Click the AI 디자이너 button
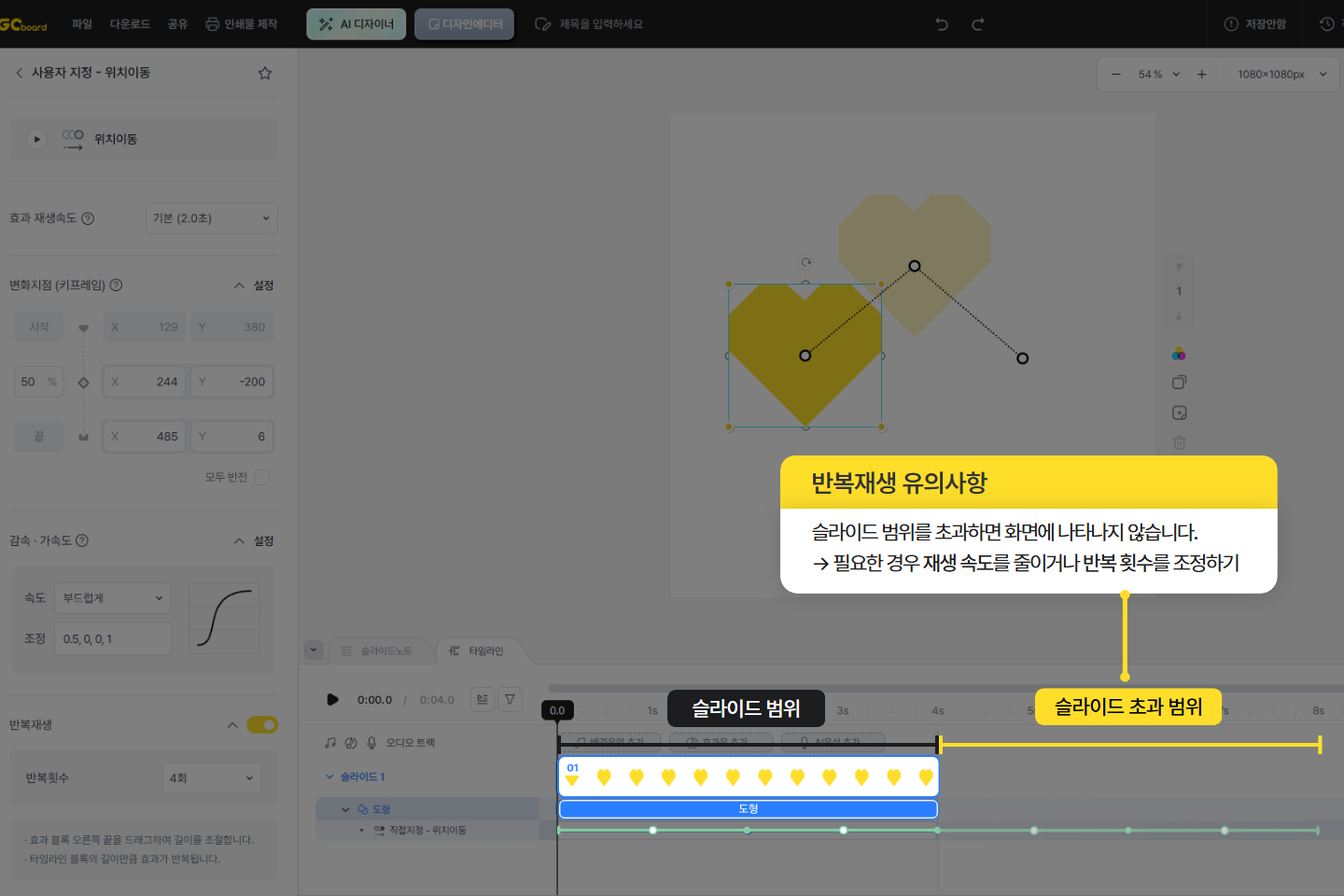The image size is (1344, 896). 356,24
